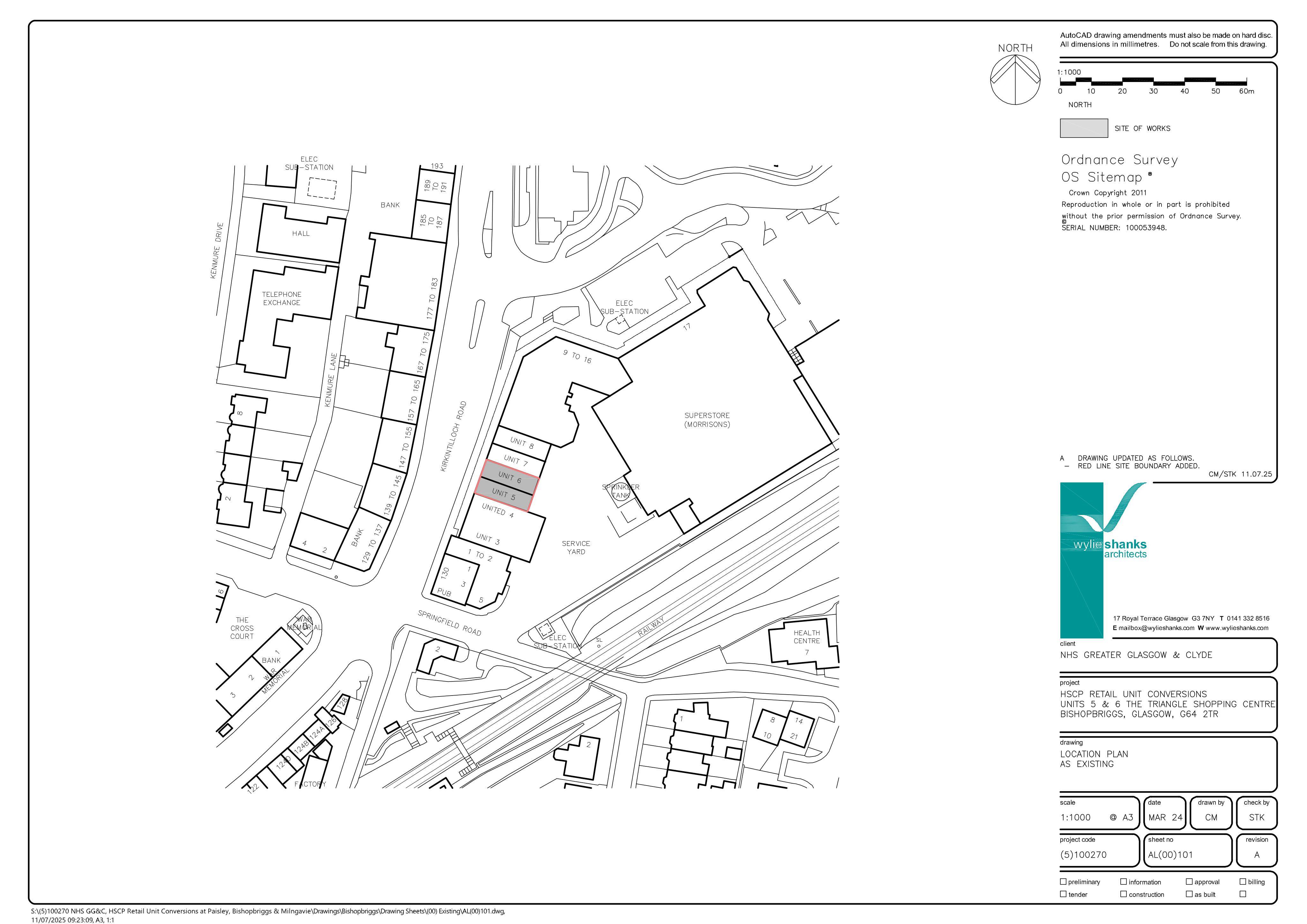This screenshot has width=1307, height=924.
Task: Click the HEALTH CENTRE label
Action: click(807, 637)
